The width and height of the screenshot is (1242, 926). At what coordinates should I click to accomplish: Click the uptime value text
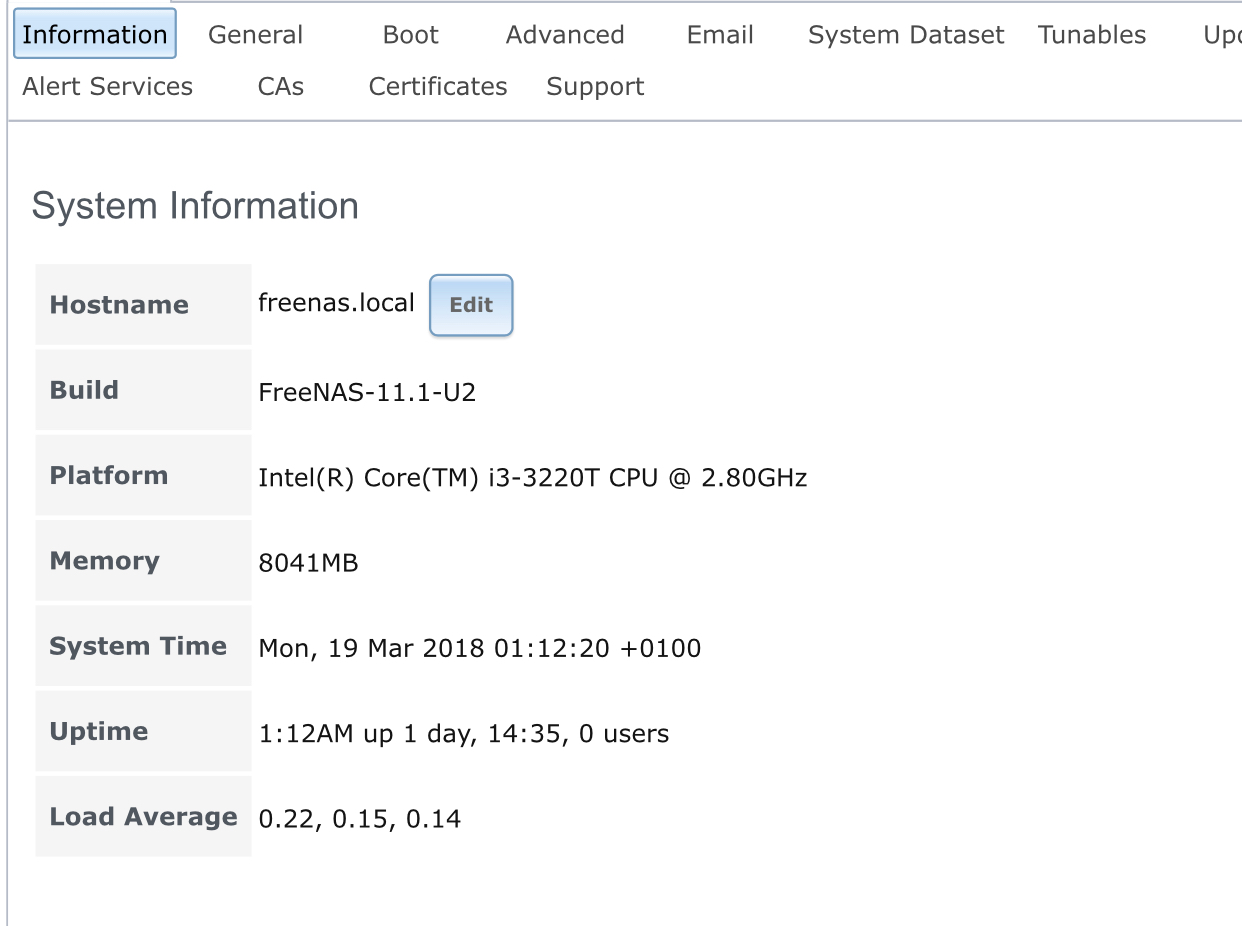464,734
